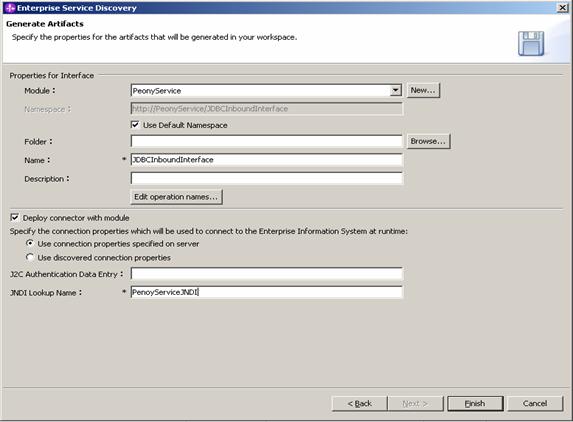Click the Enterprise Service Discovery title icon
This screenshot has height=422, width=573.
pyautogui.click(x=10, y=8)
